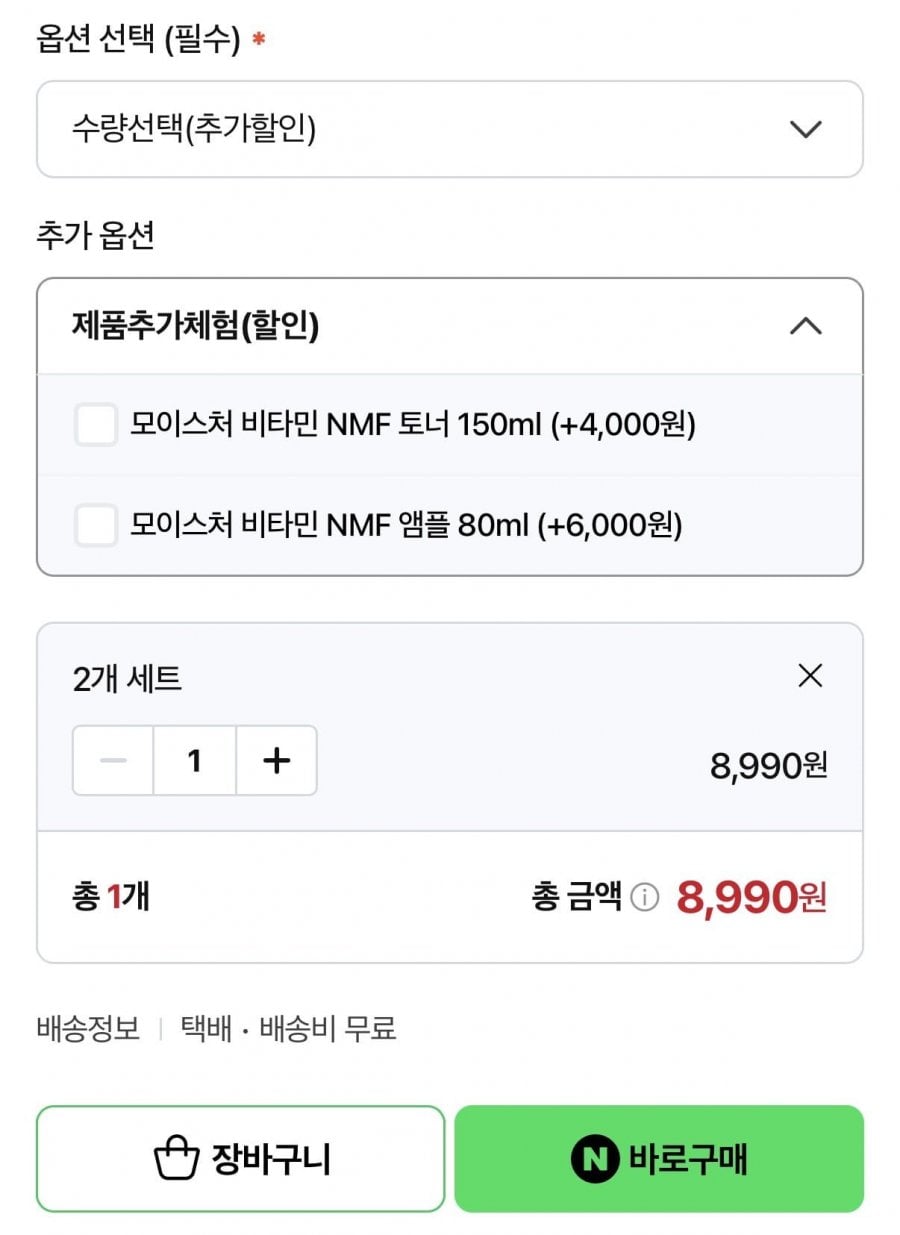Click the down chevron in option selector
This screenshot has height=1235, width=900.
(x=805, y=129)
